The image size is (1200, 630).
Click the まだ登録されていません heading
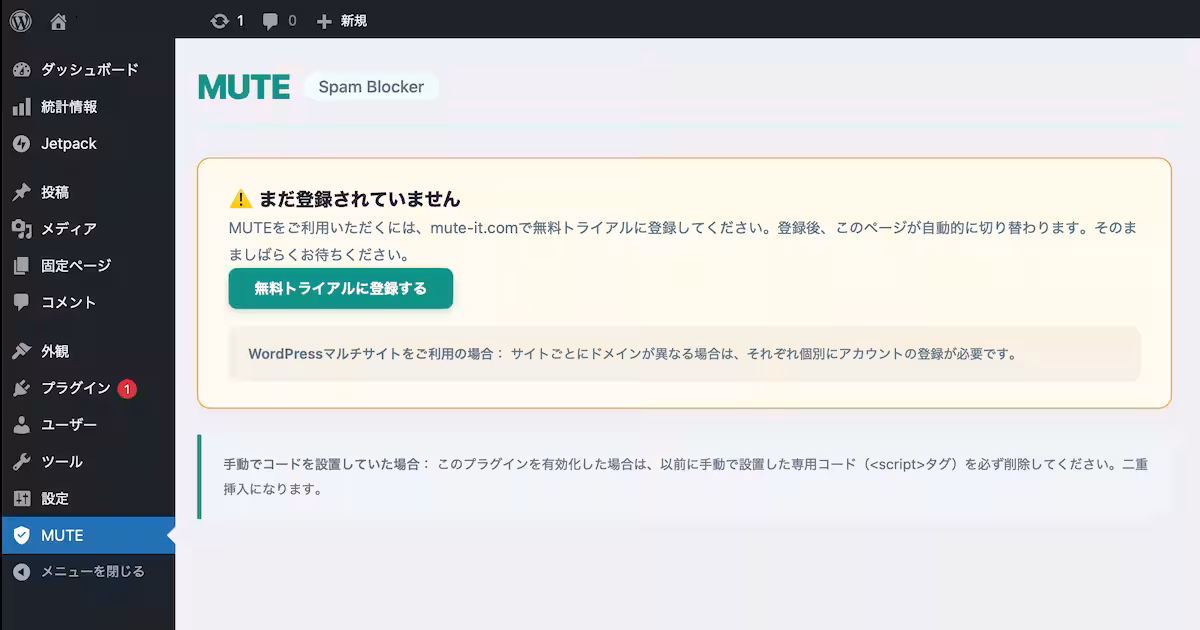tap(359, 198)
